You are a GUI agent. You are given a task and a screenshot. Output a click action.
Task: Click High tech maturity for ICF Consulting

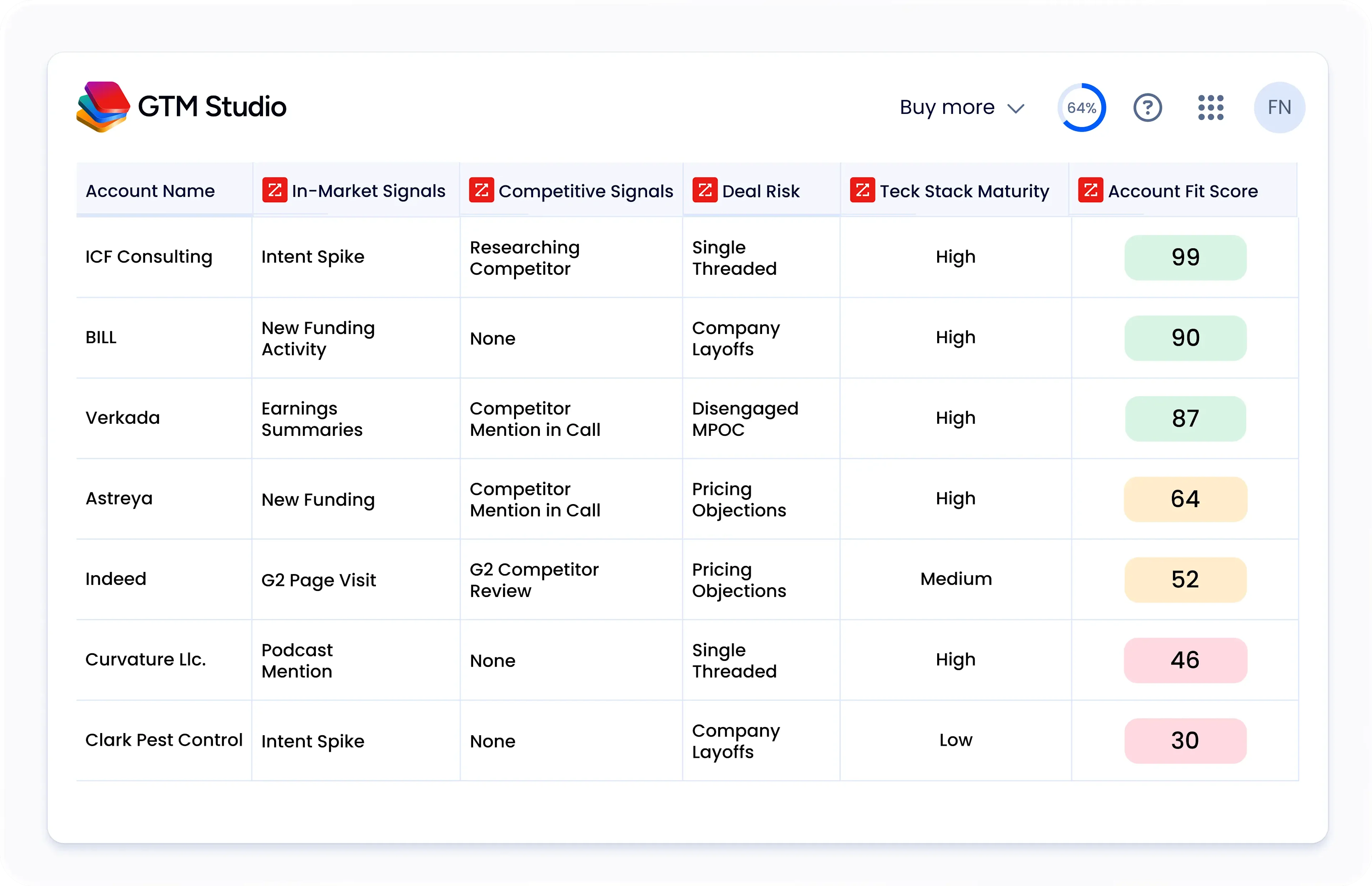coord(955,257)
